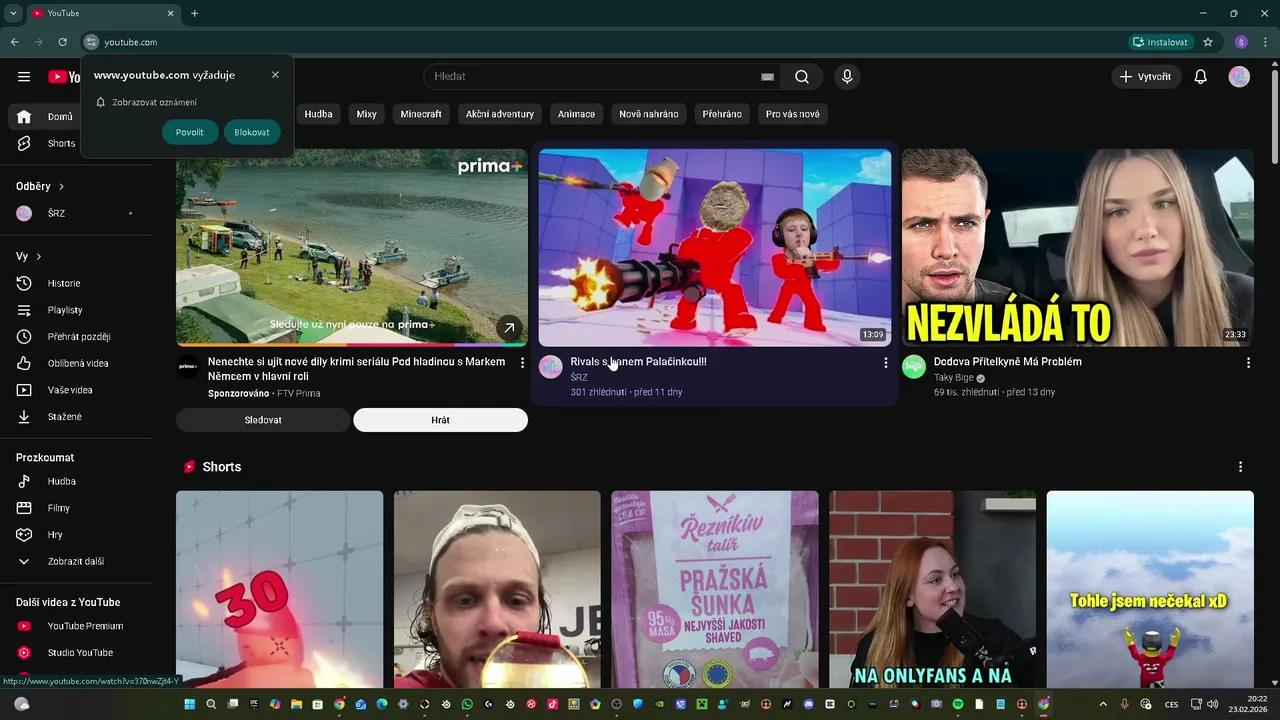Viewport: 1280px width, 720px height.
Task: Click the site information icon in the address bar
Action: click(x=91, y=42)
